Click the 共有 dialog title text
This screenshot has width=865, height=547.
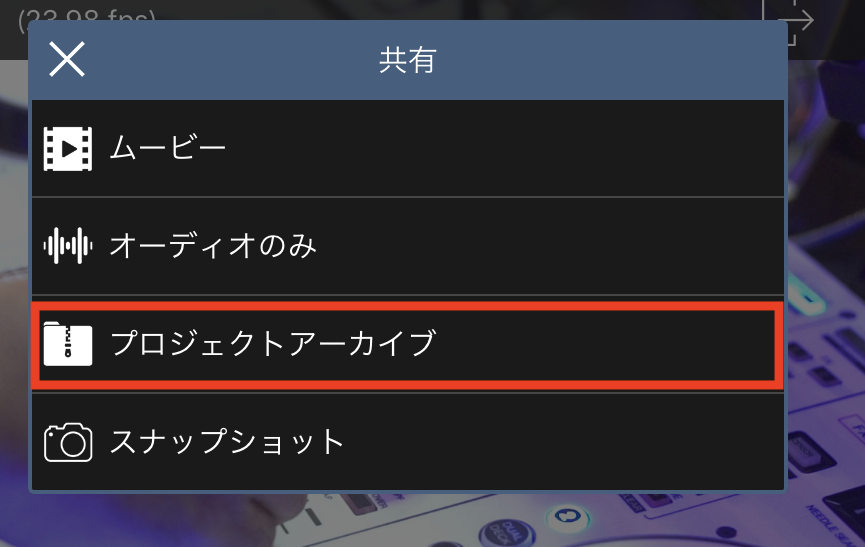pyautogui.click(x=407, y=60)
